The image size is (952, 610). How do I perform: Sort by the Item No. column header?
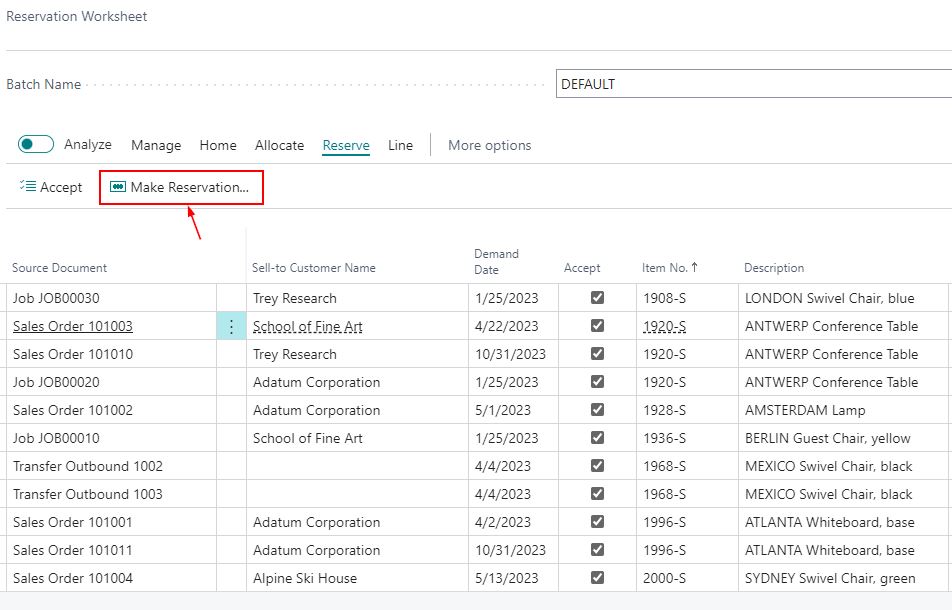670,268
